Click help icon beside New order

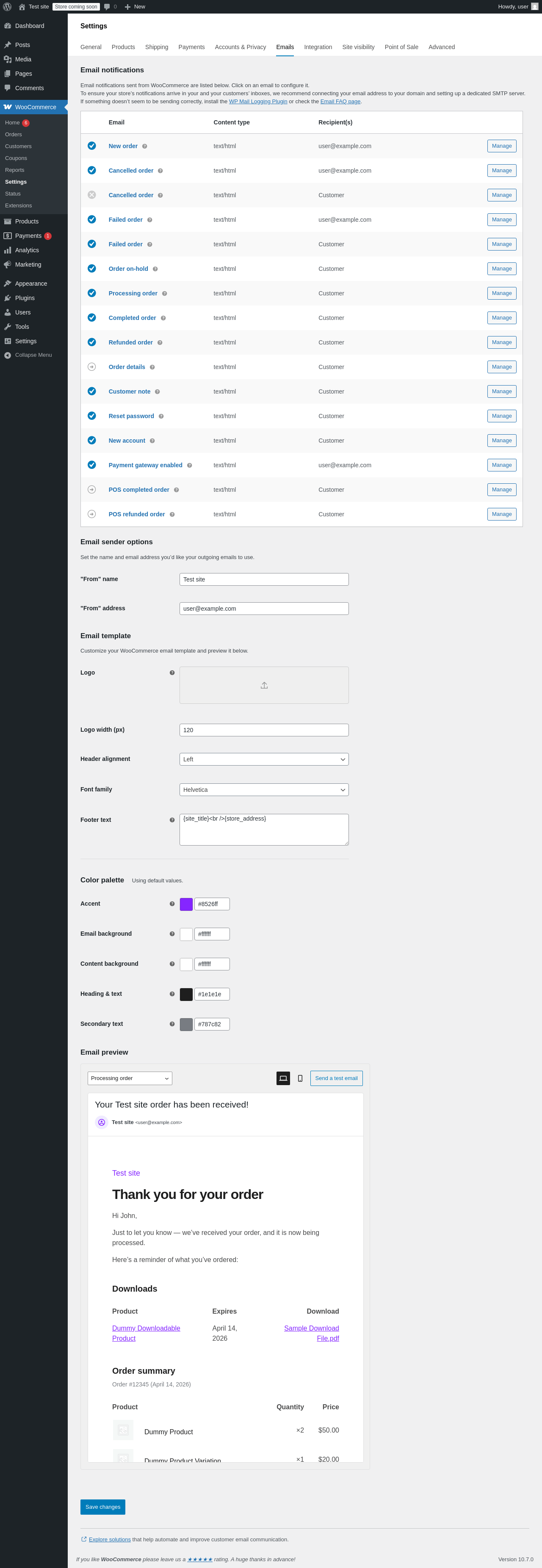click(x=144, y=147)
